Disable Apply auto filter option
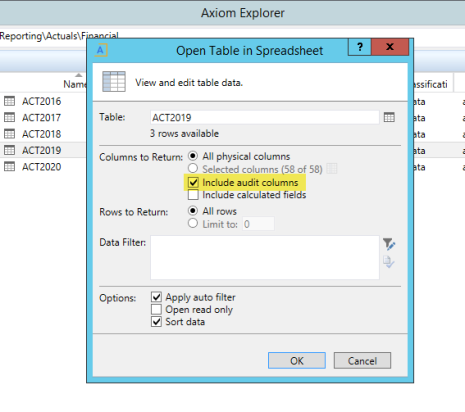This screenshot has height=412, width=465. click(x=156, y=297)
